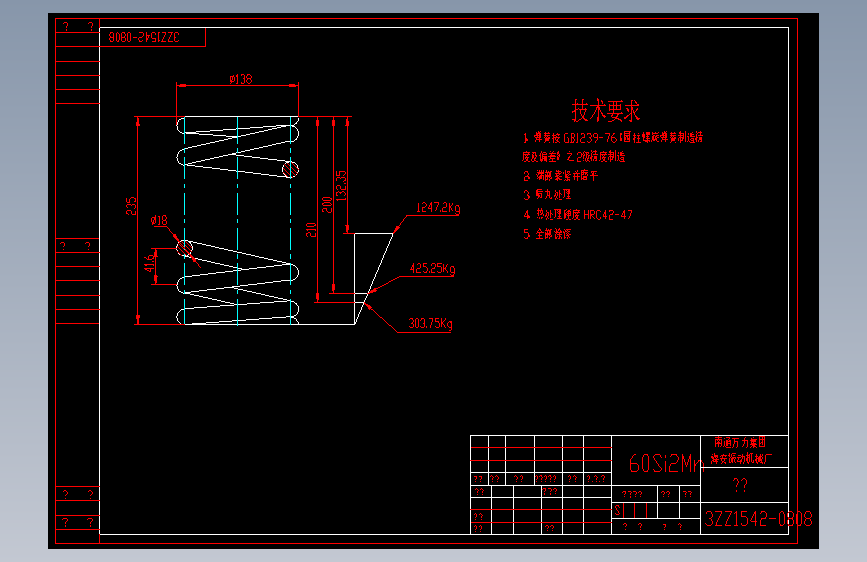
Task: Select the 2级精度制造 requirement line
Action: tap(573, 157)
